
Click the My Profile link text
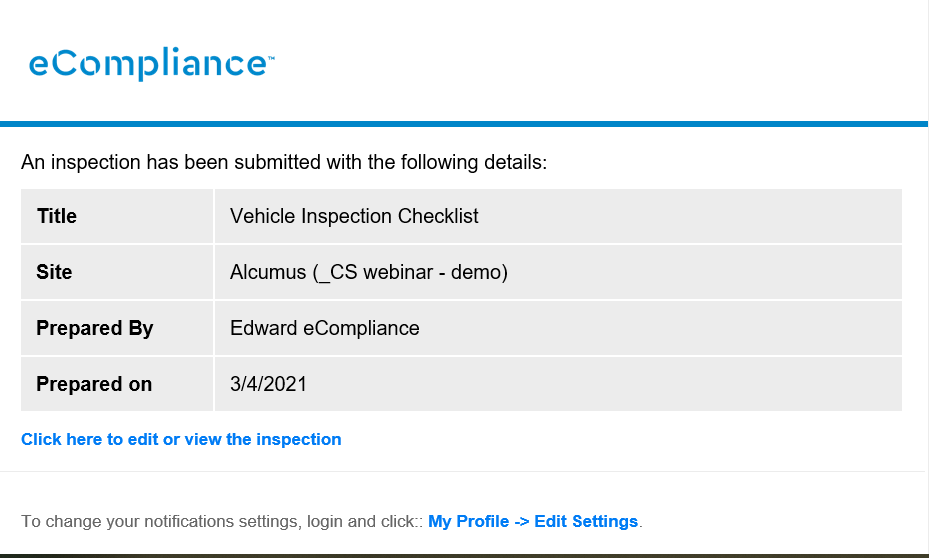tap(469, 521)
